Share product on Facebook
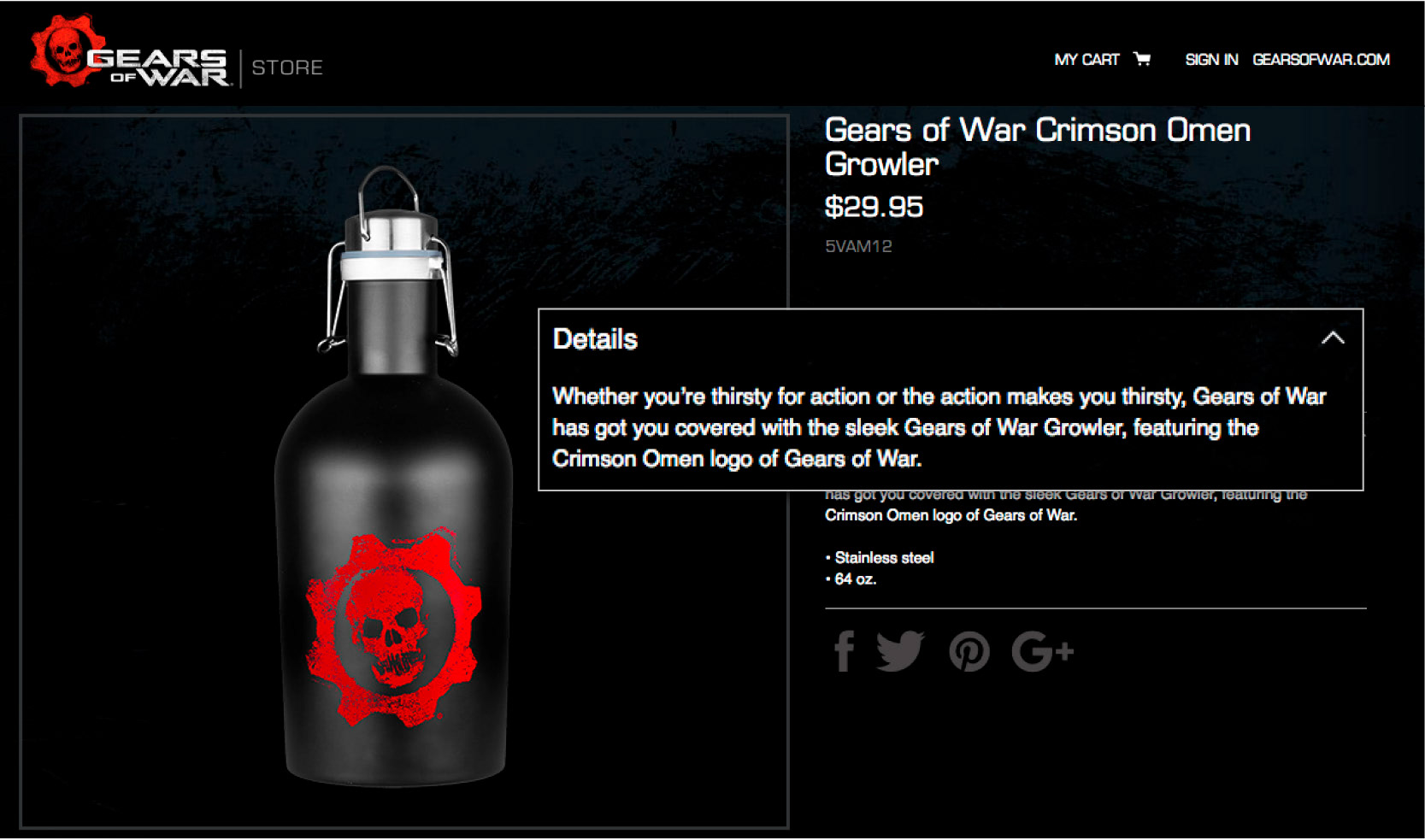The height and width of the screenshot is (840, 1425). [x=844, y=651]
